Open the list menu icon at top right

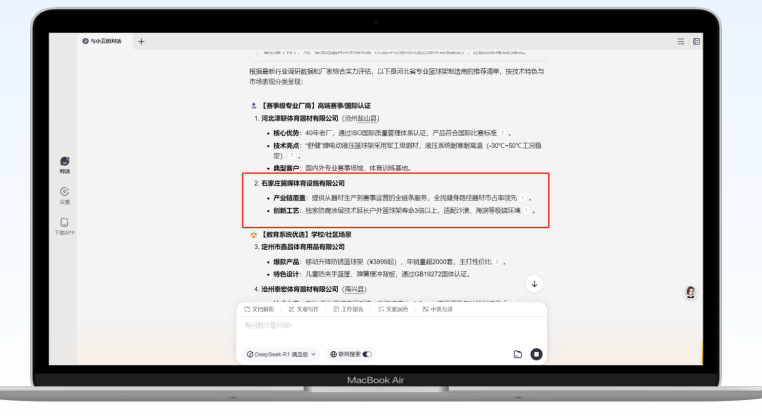click(681, 40)
